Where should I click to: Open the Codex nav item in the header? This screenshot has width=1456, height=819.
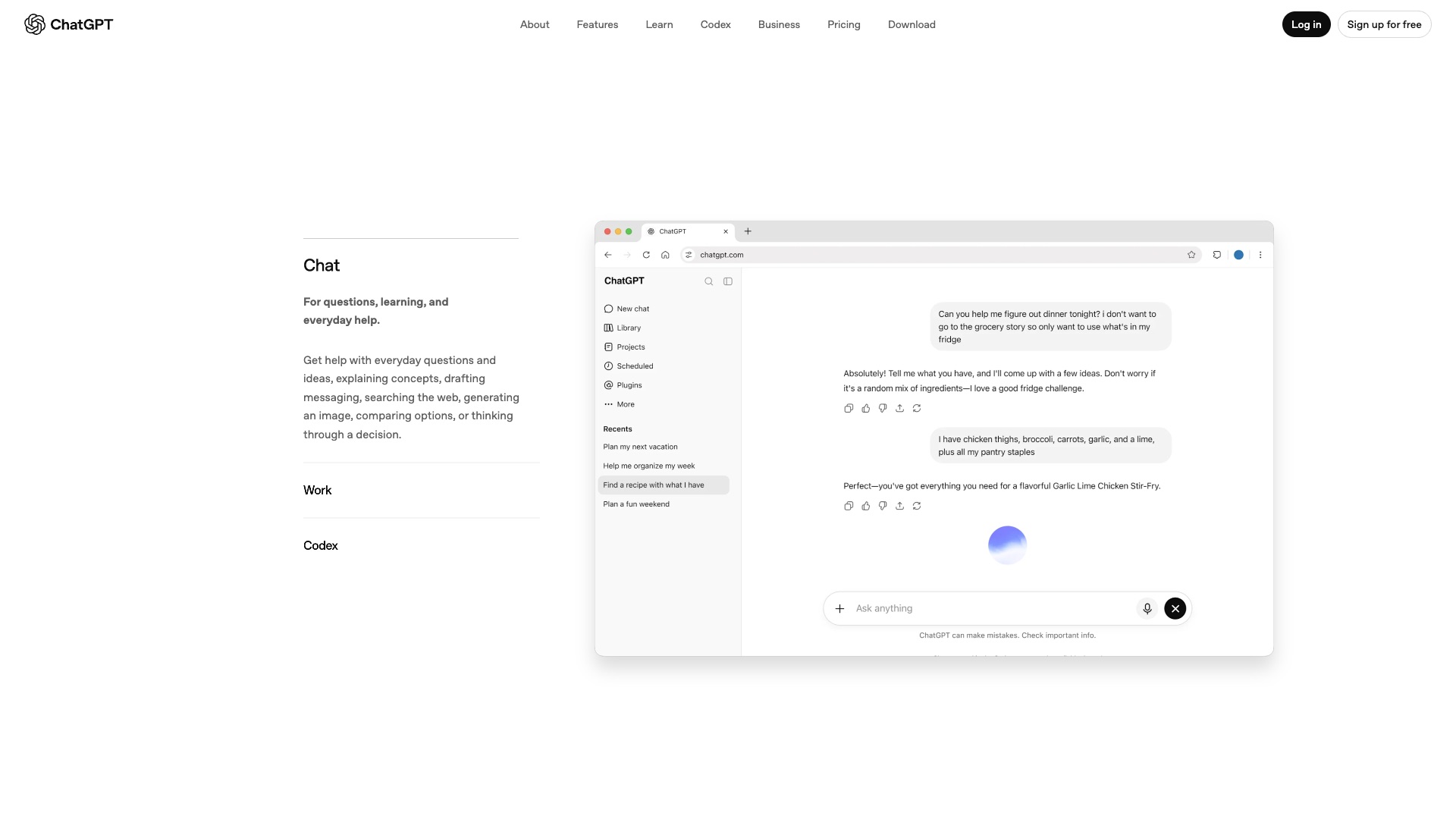click(x=715, y=24)
